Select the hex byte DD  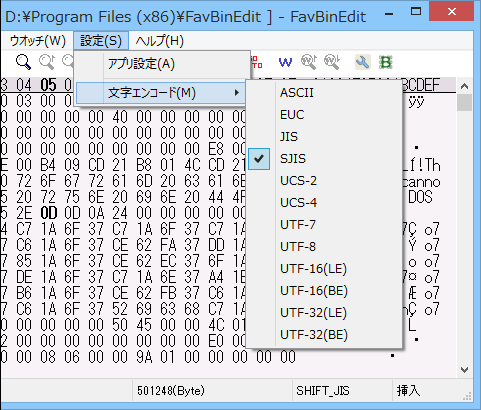click(x=216, y=245)
